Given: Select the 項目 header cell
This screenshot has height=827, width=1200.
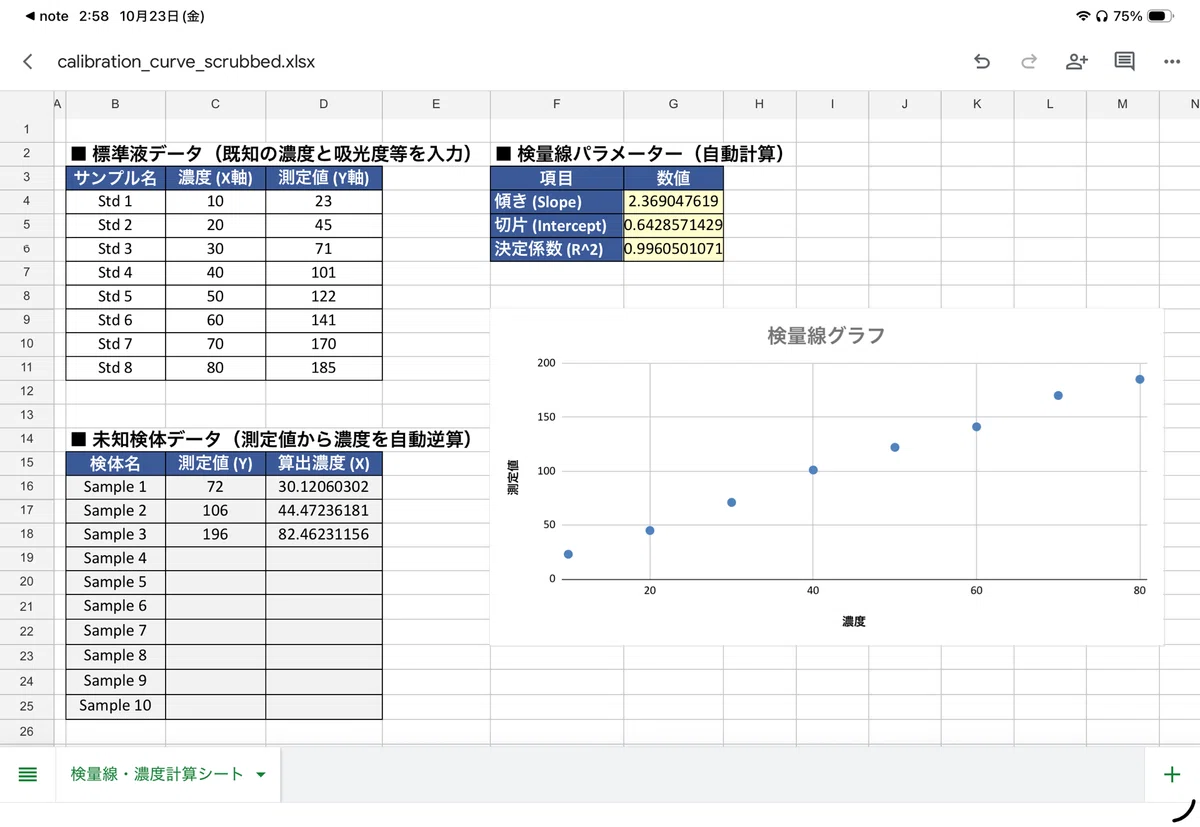Looking at the screenshot, I should click(x=556, y=178).
